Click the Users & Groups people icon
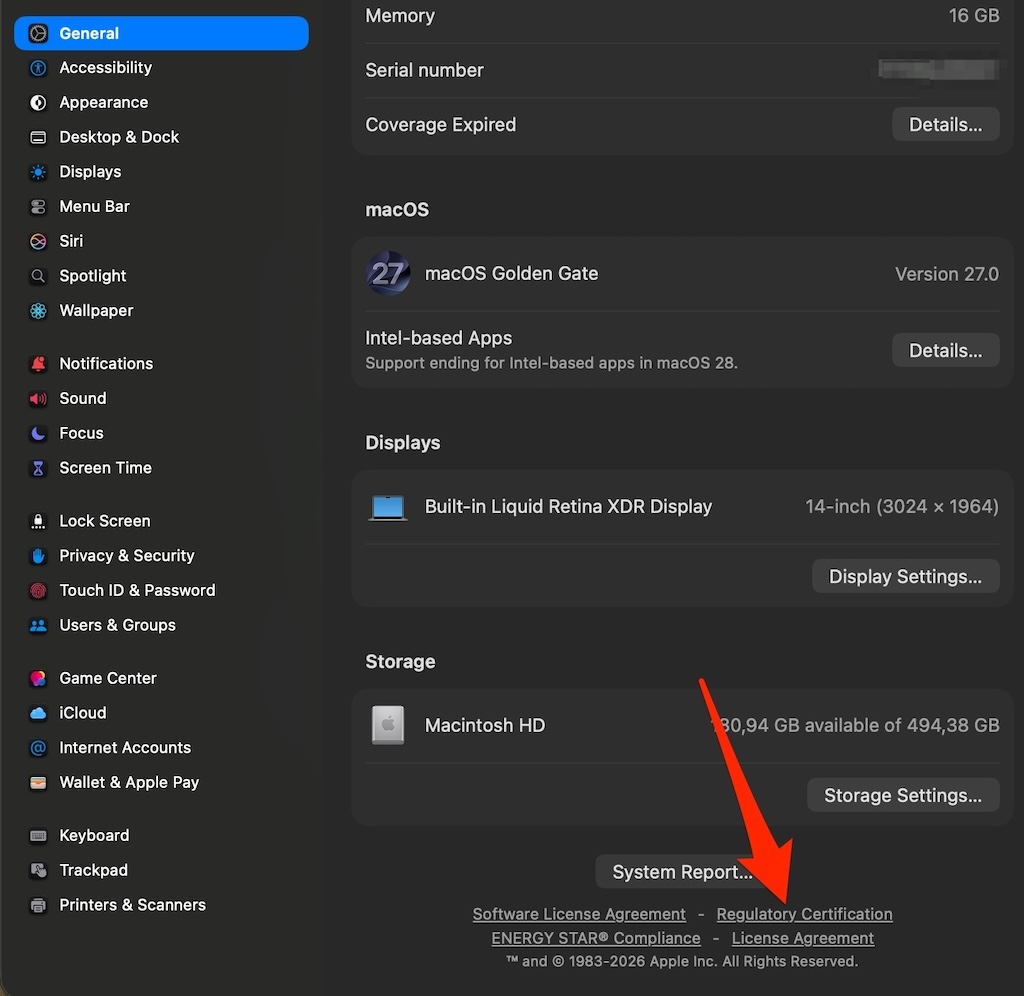The width and height of the screenshot is (1024, 996). pos(39,625)
